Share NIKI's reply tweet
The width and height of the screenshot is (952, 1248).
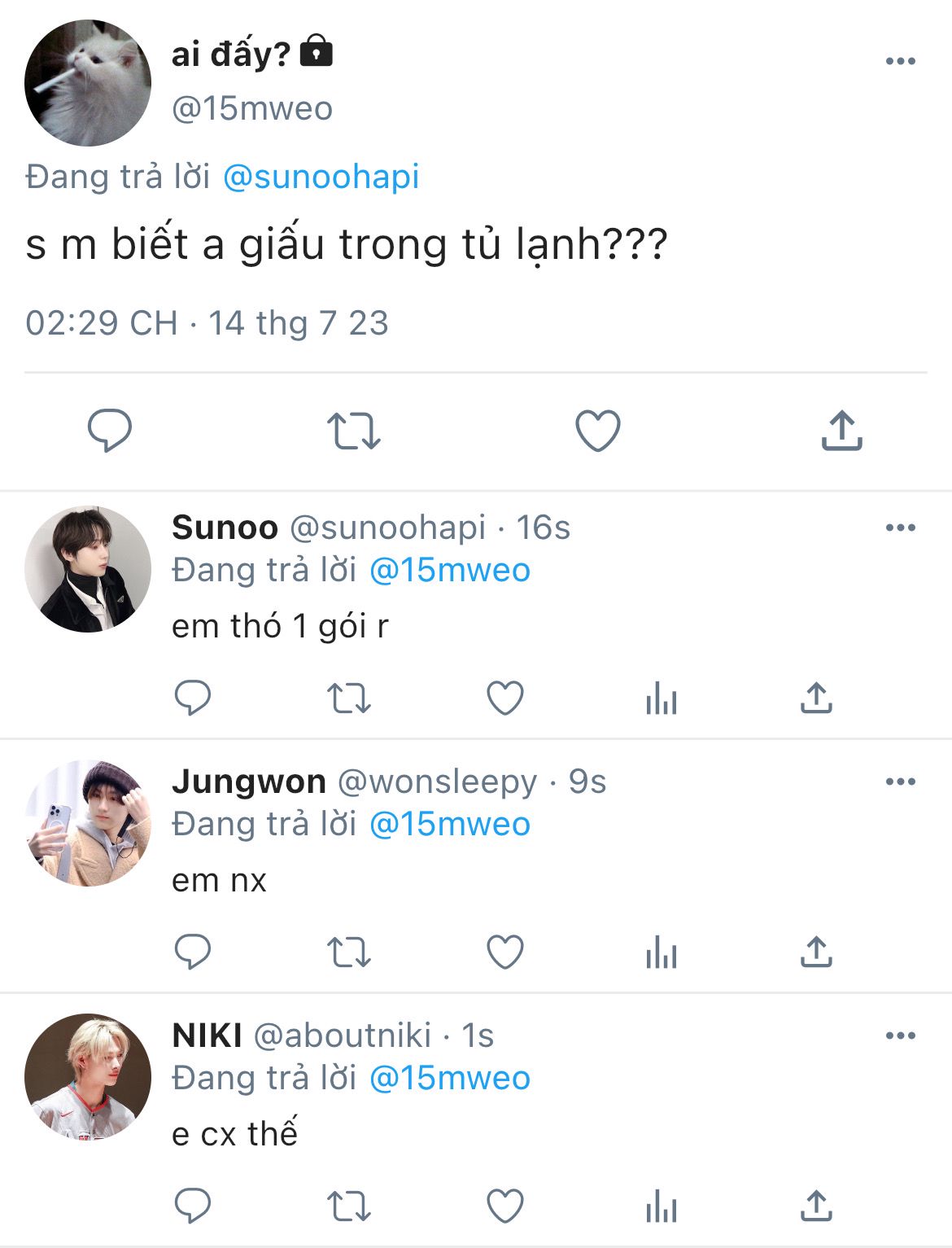pos(815,1206)
